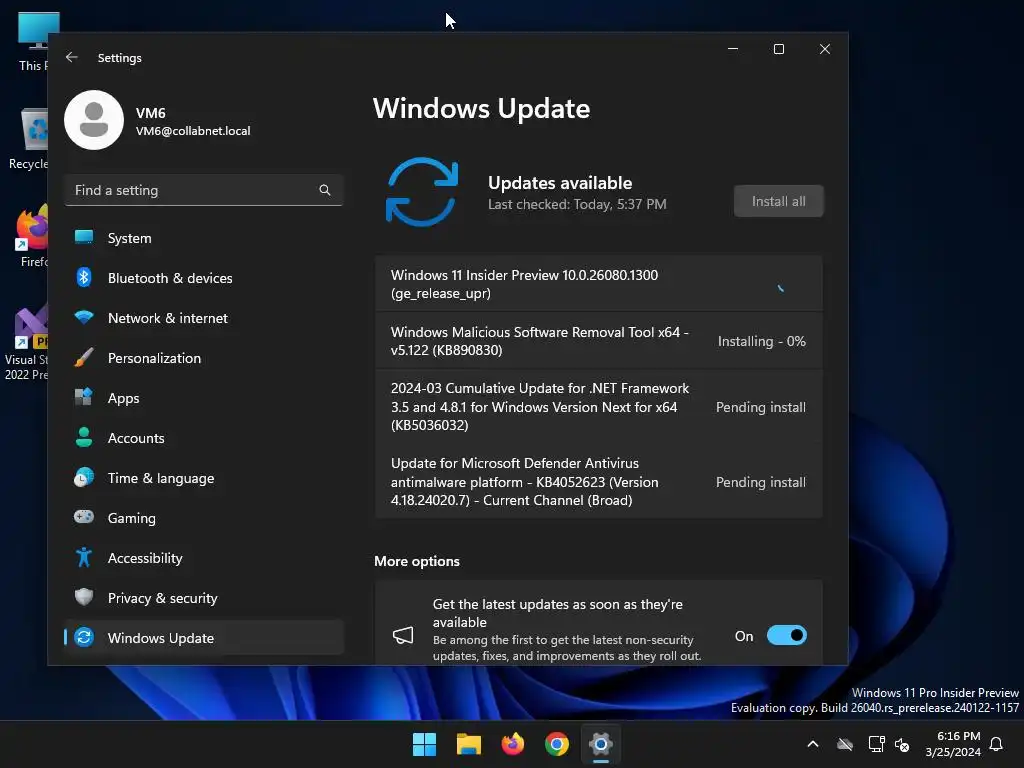Click the Malicious Software Removal Tool update row
Viewport: 1024px width, 768px height.
pyautogui.click(x=599, y=341)
